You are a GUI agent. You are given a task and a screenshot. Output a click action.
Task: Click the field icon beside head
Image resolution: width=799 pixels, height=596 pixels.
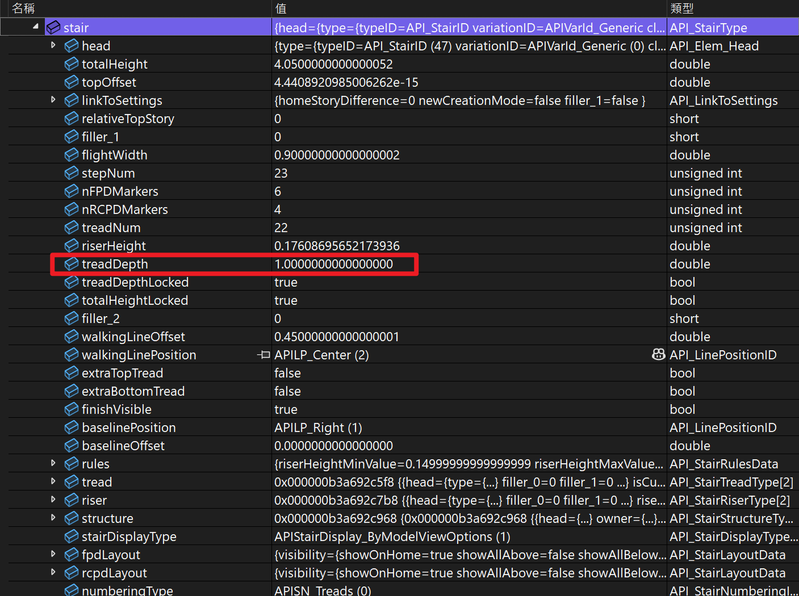click(x=71, y=46)
